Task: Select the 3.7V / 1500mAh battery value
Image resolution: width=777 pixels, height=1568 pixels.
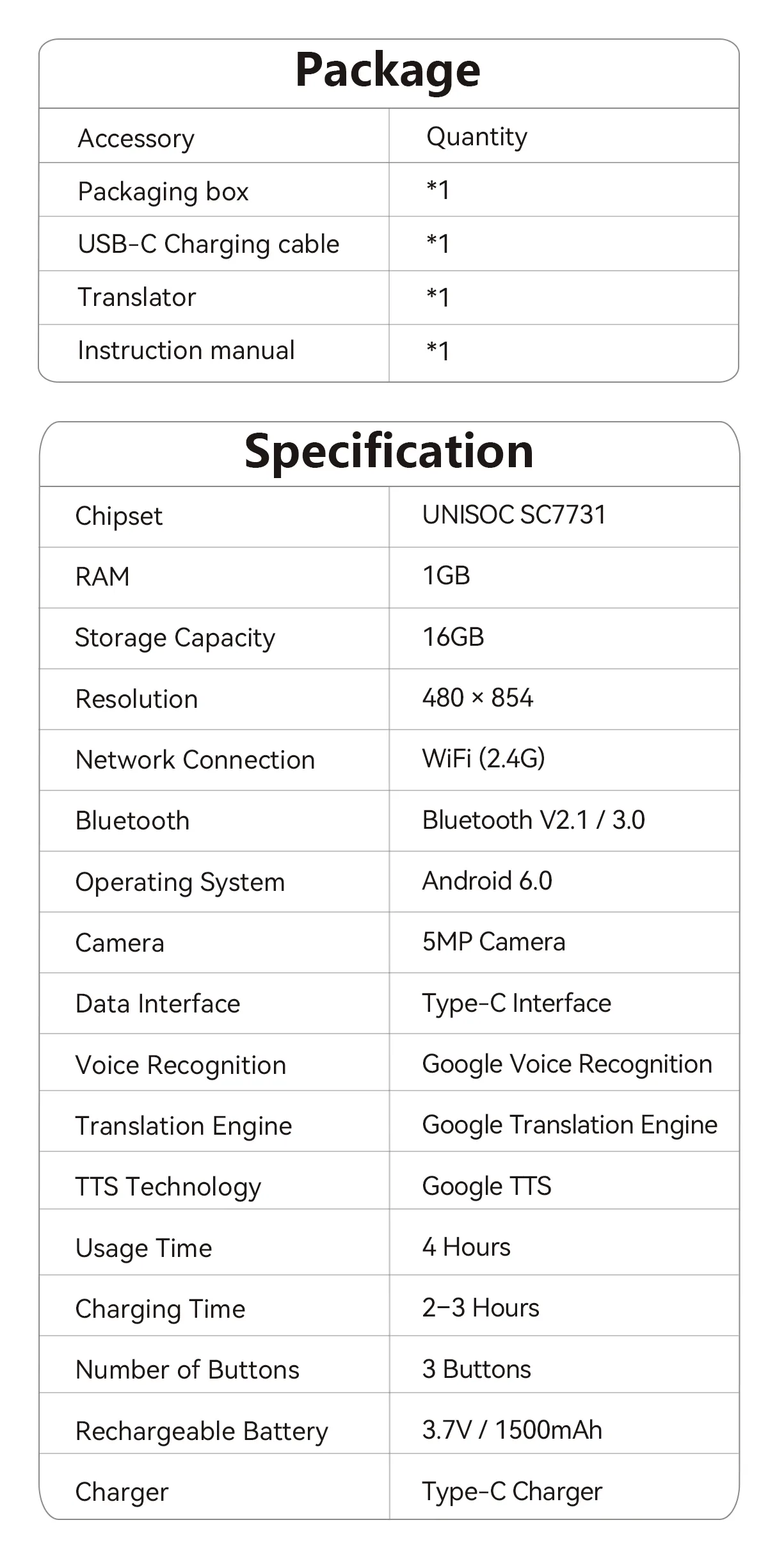Action: [x=512, y=1430]
